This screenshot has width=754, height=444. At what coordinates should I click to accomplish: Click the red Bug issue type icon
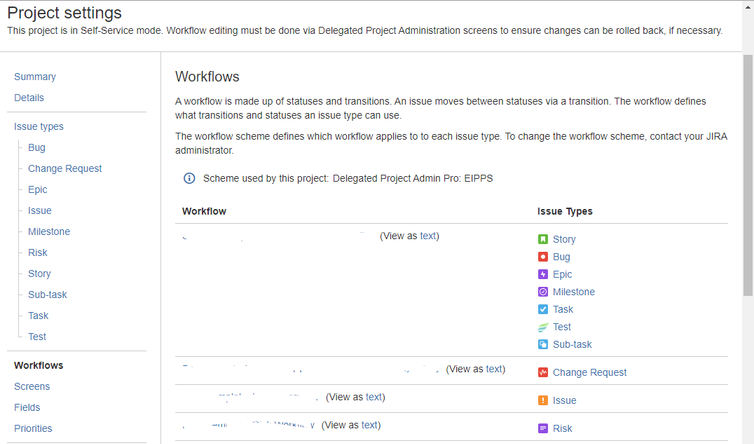[543, 257]
